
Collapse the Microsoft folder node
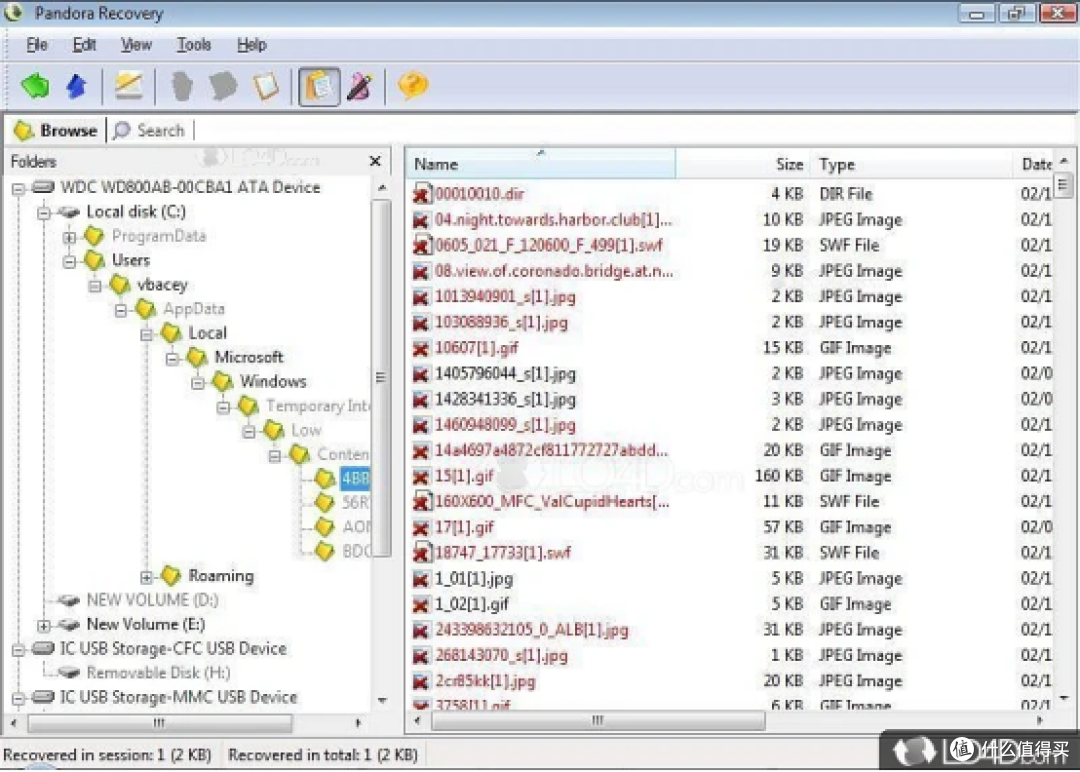[x=172, y=358]
